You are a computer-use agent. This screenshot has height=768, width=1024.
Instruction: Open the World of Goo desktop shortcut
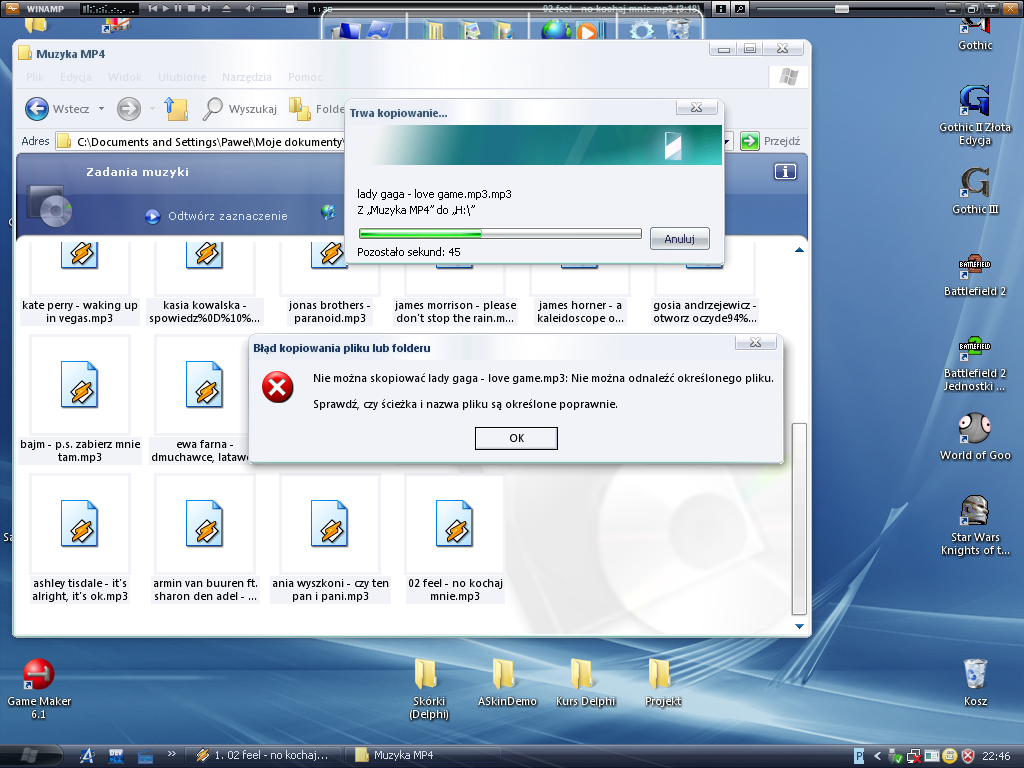(975, 428)
